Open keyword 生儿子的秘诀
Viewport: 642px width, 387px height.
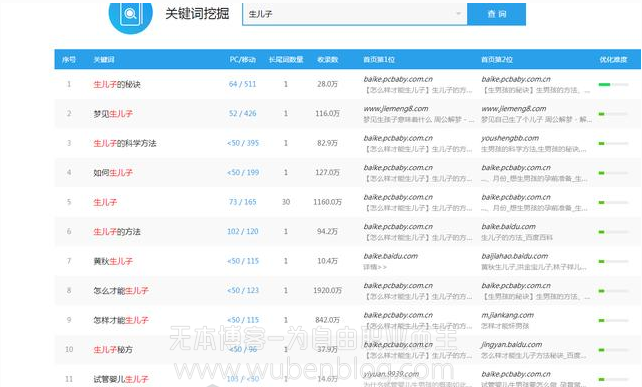pos(117,84)
